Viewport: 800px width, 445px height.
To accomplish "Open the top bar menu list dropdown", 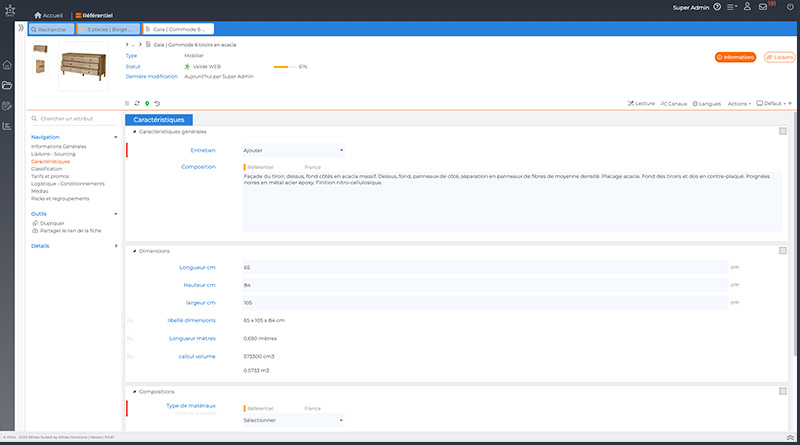I will click(732, 7).
